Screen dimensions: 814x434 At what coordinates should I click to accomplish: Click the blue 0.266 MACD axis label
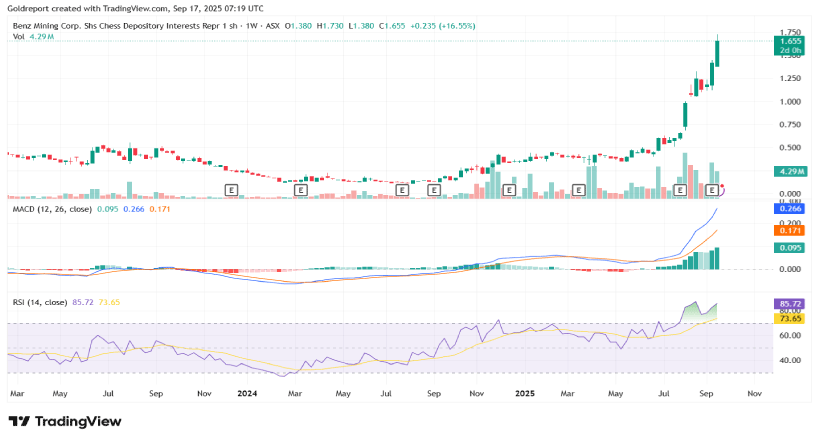[790, 209]
